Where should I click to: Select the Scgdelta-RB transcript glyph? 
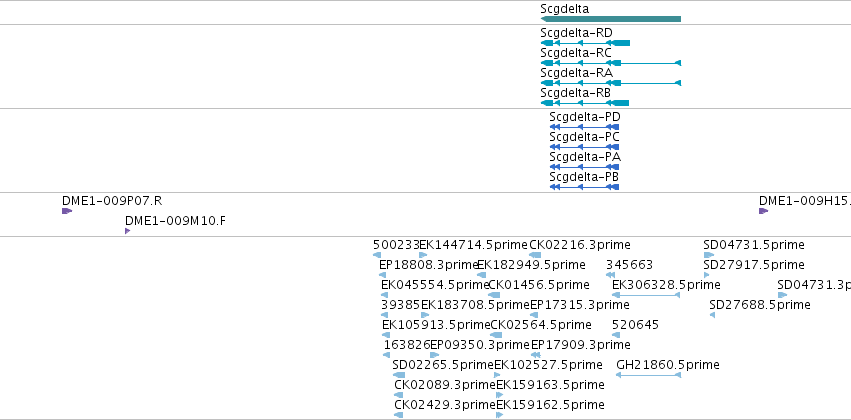[585, 103]
